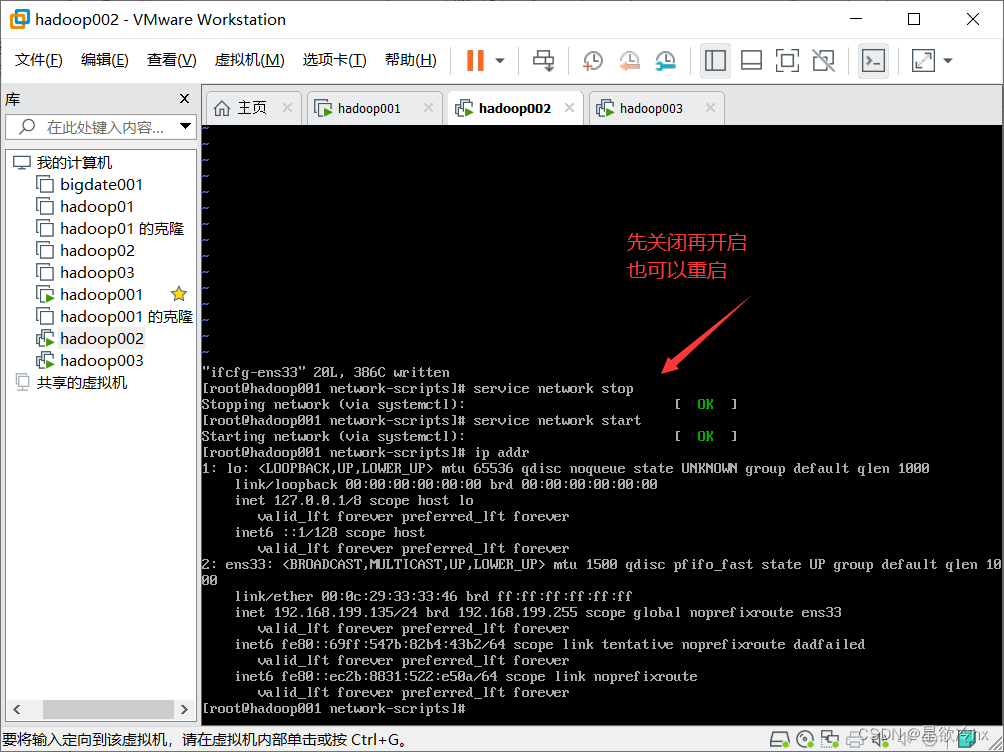Select hadoop01 的克隆 in the library
This screenshot has width=1004, height=752.
coord(122,229)
